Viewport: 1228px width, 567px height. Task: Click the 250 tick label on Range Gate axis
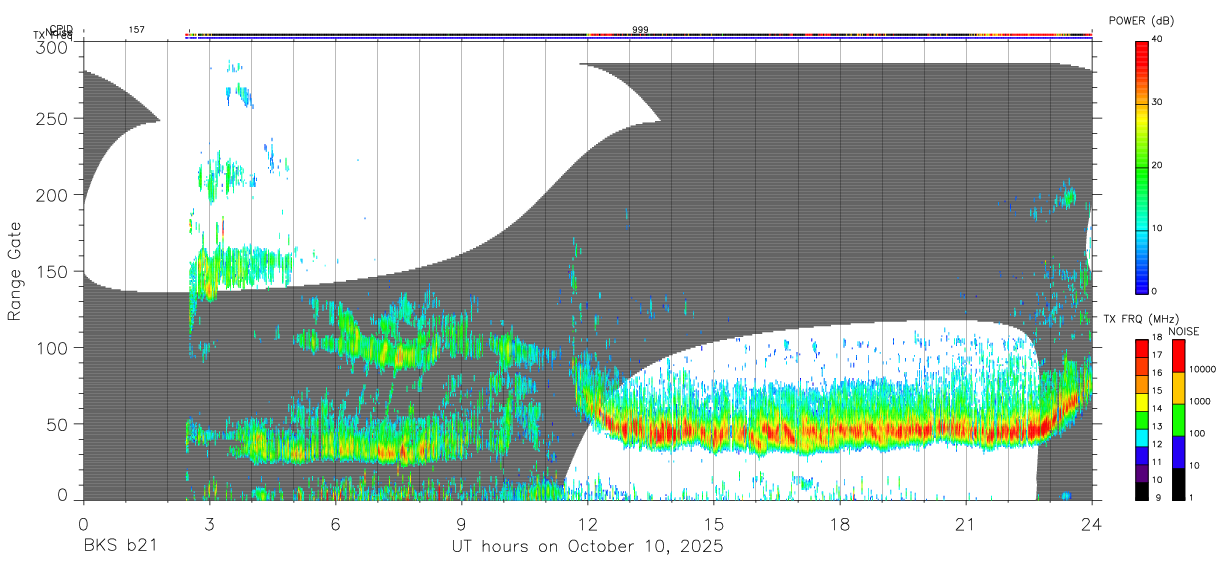(53, 118)
